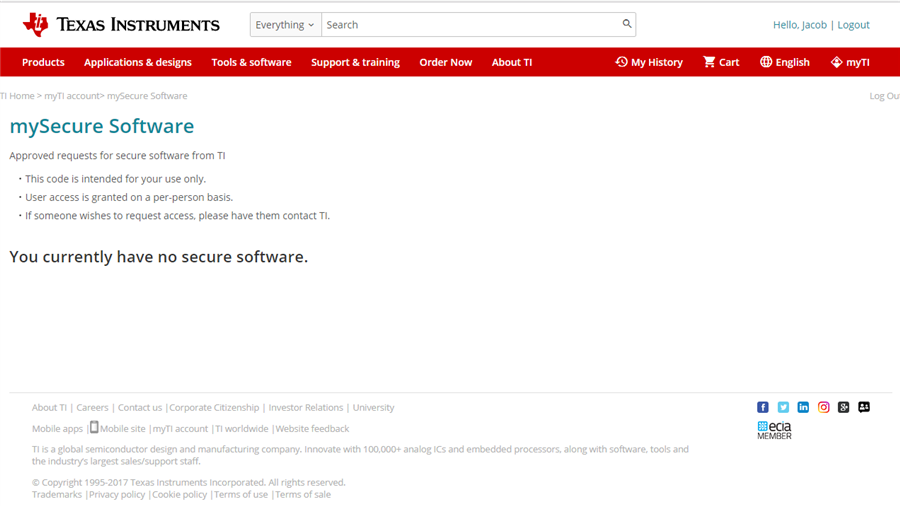The image size is (900, 506).
Task: Open the LinkedIn social link
Action: coord(803,407)
